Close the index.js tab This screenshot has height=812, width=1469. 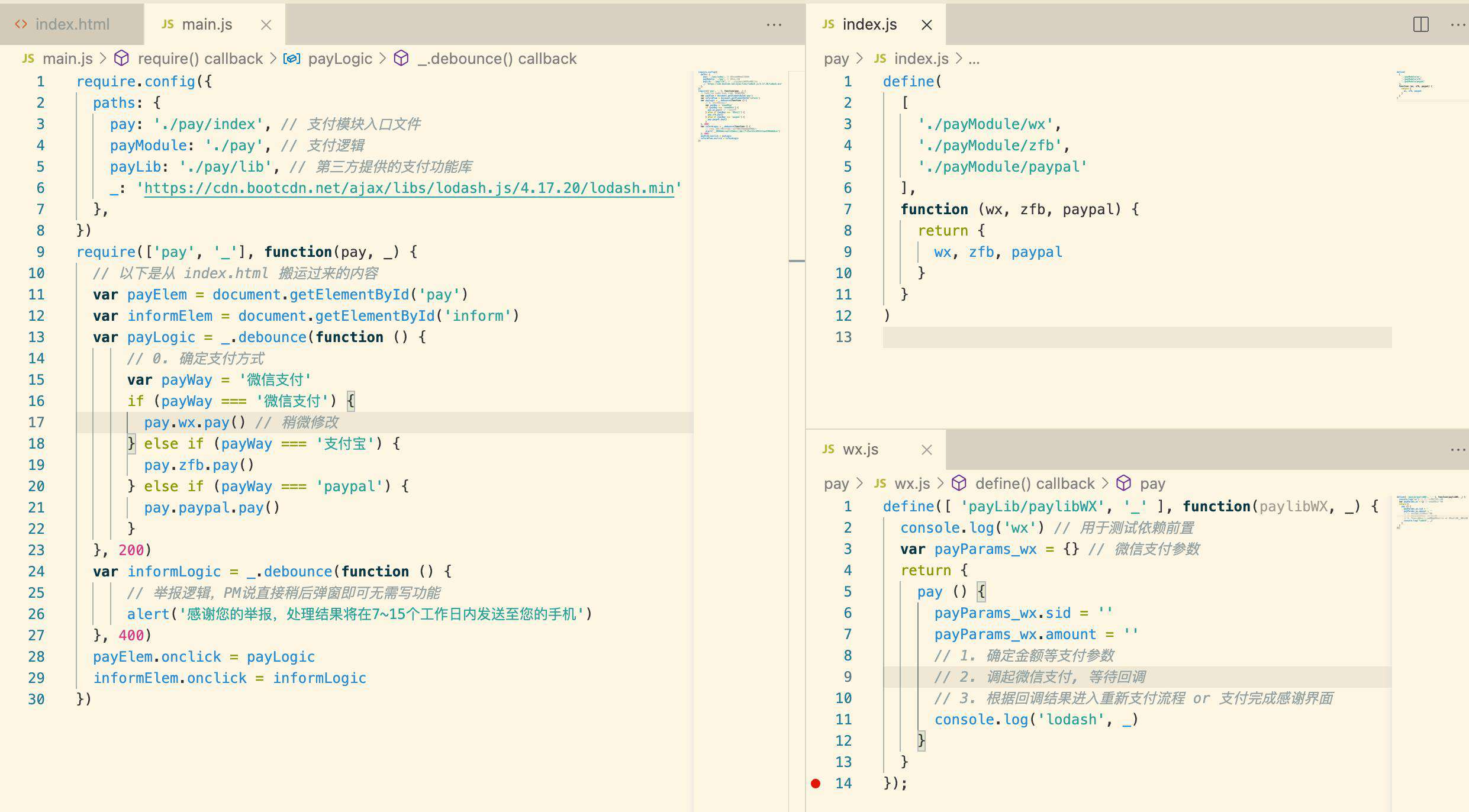(x=927, y=25)
